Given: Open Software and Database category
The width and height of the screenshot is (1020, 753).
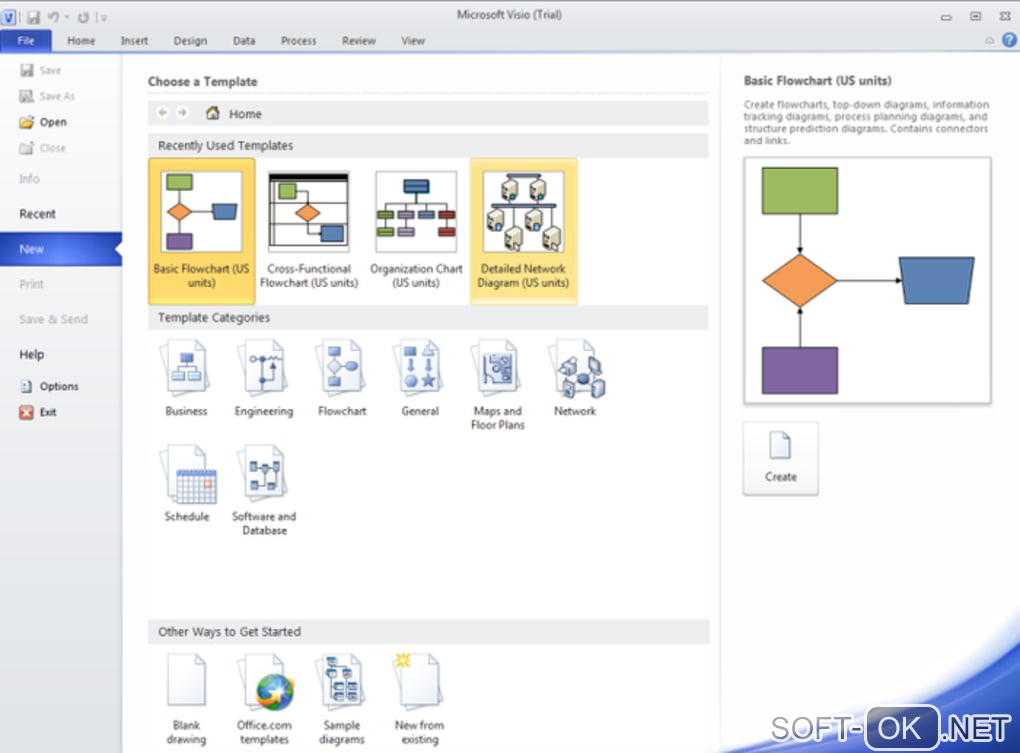Looking at the screenshot, I should [x=264, y=490].
